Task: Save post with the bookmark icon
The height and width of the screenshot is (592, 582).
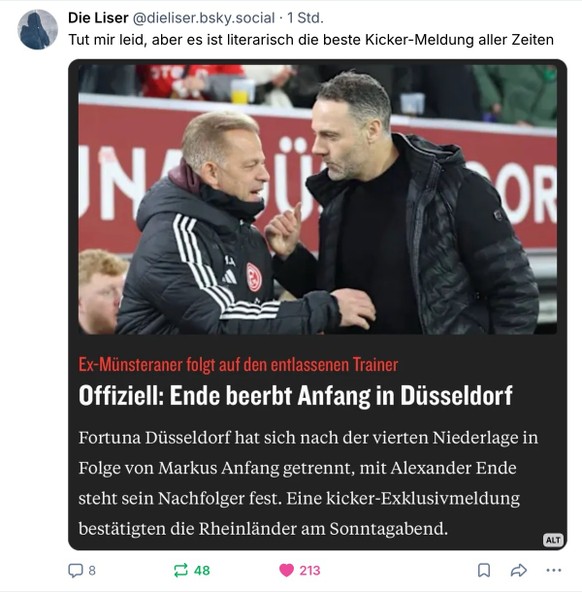Action: click(x=484, y=570)
